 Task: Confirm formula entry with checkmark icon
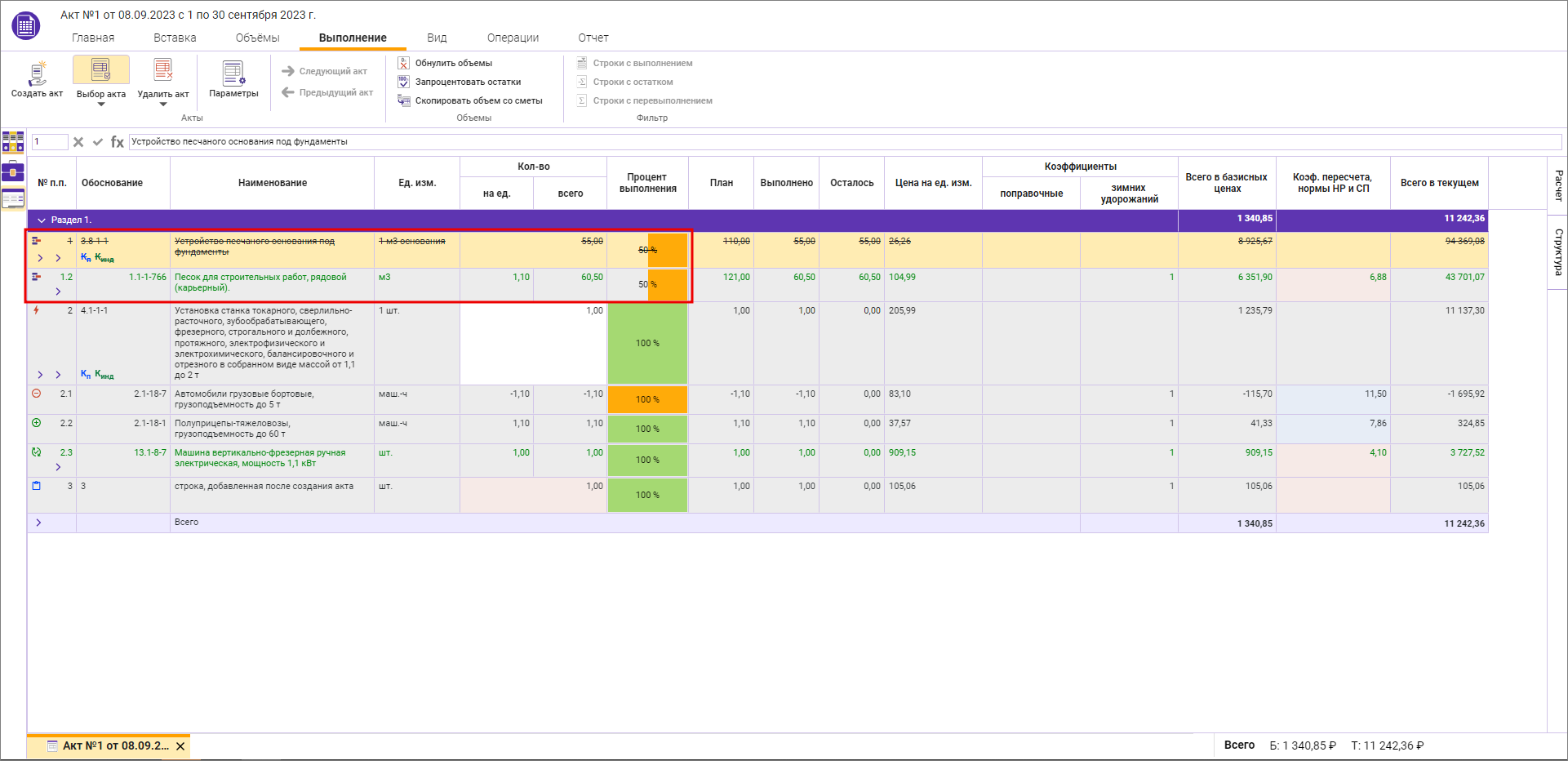click(98, 142)
